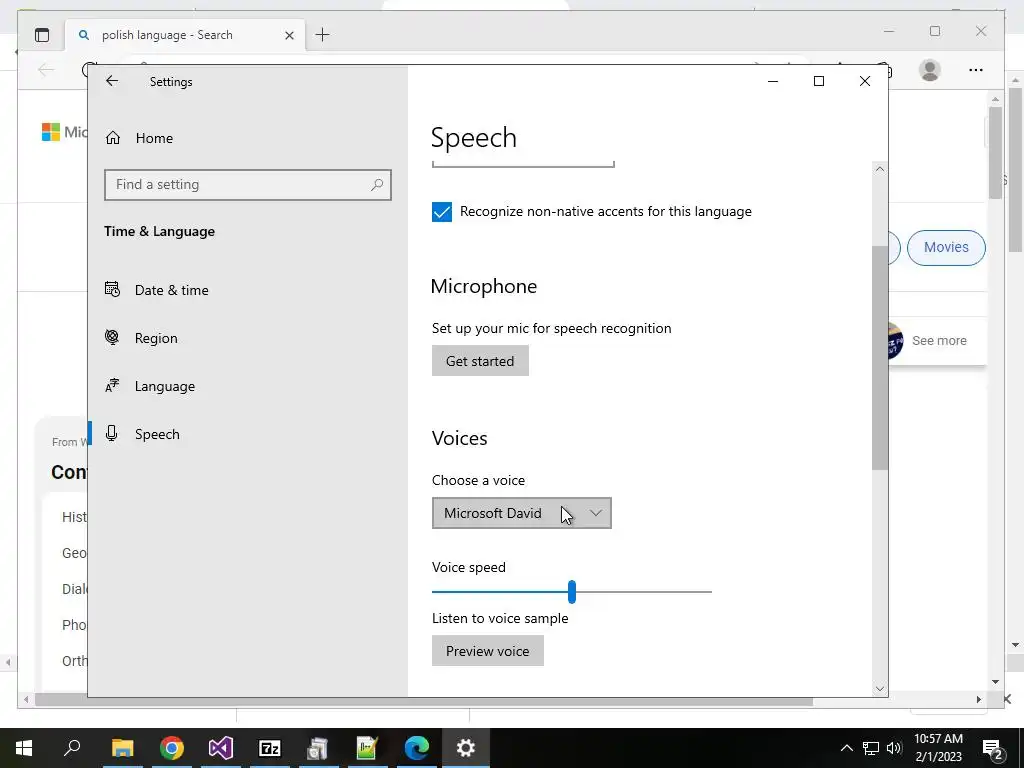
Task: Click the Settings scroll up arrow
Action: click(x=880, y=169)
